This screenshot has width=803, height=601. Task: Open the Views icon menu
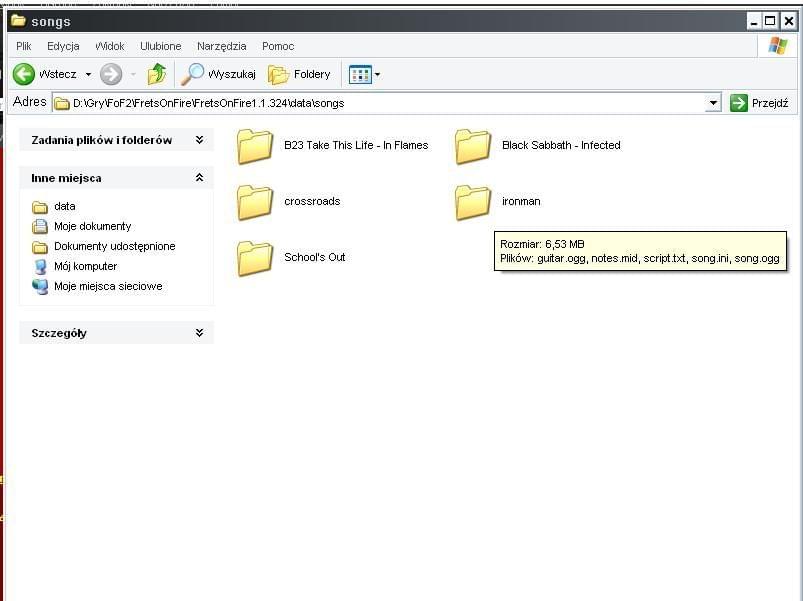pyautogui.click(x=360, y=75)
